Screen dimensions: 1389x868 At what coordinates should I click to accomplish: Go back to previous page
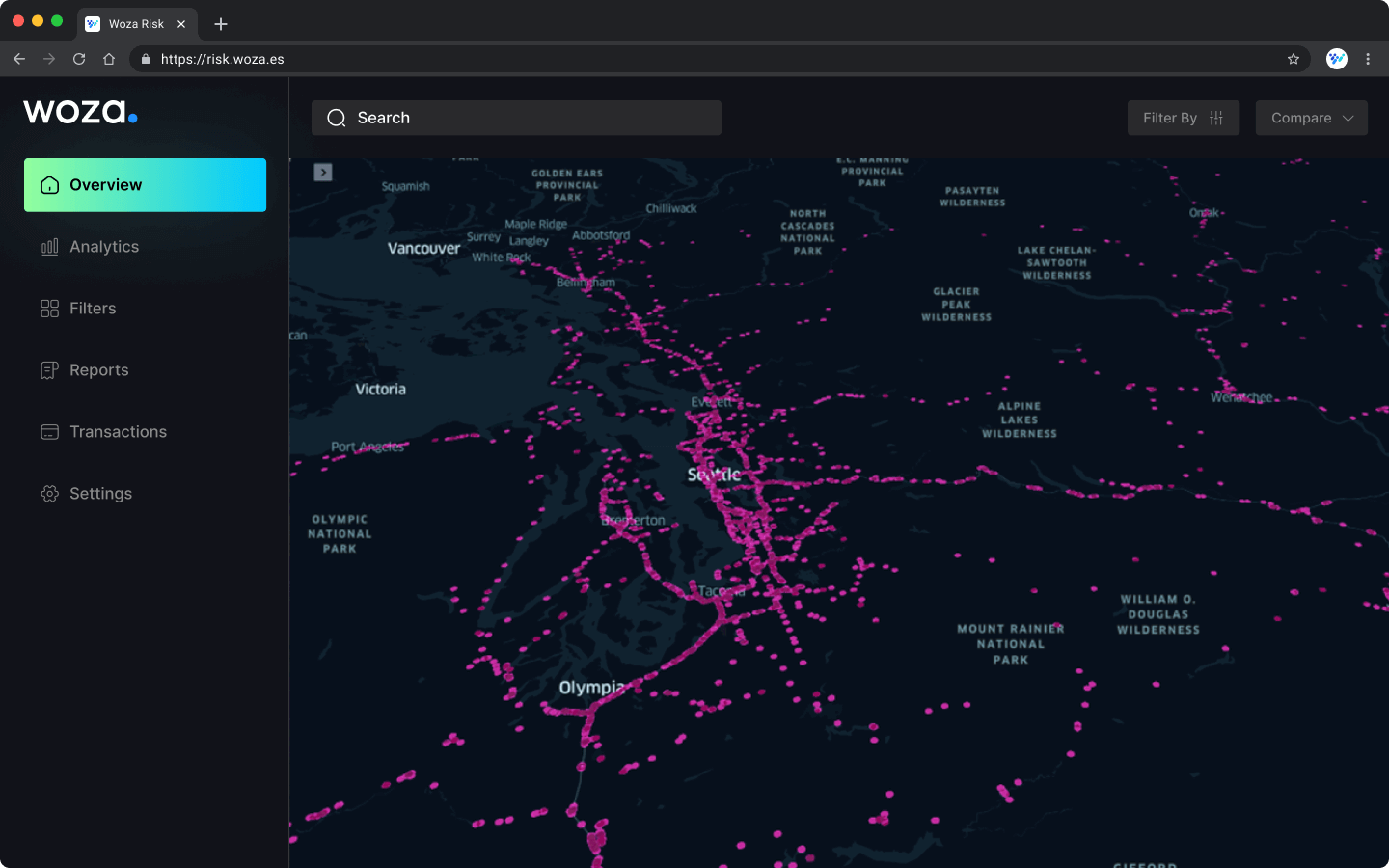point(19,59)
